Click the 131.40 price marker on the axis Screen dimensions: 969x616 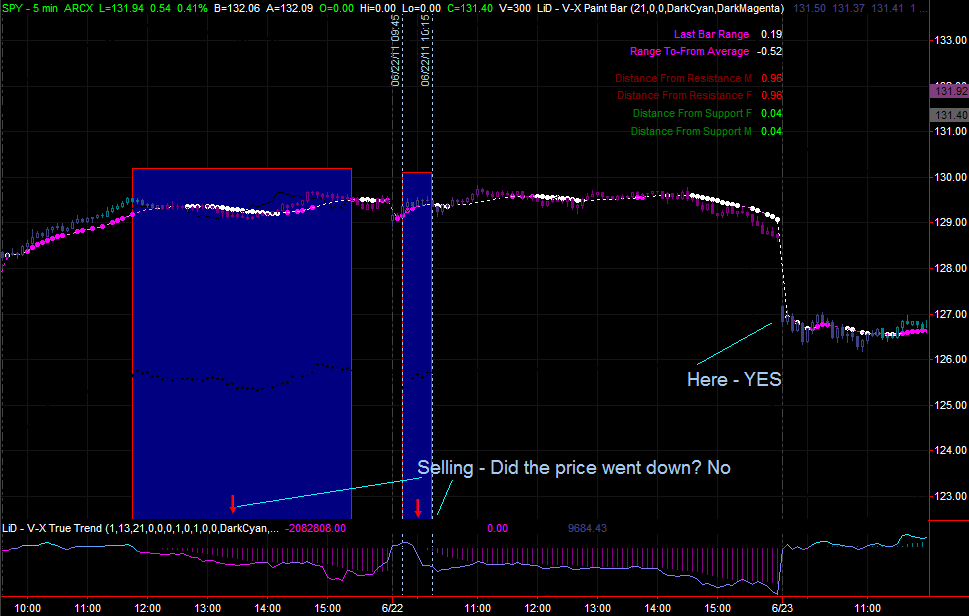tap(950, 116)
